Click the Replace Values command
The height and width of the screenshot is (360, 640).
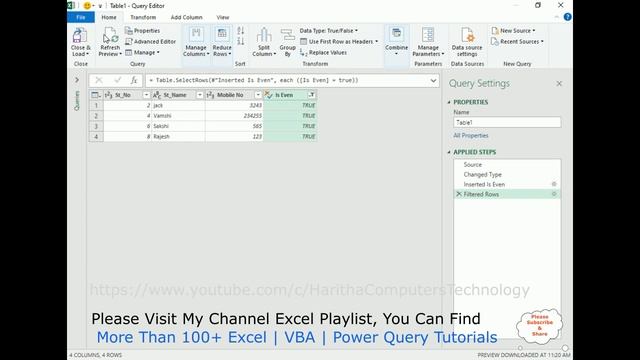click(x=323, y=53)
